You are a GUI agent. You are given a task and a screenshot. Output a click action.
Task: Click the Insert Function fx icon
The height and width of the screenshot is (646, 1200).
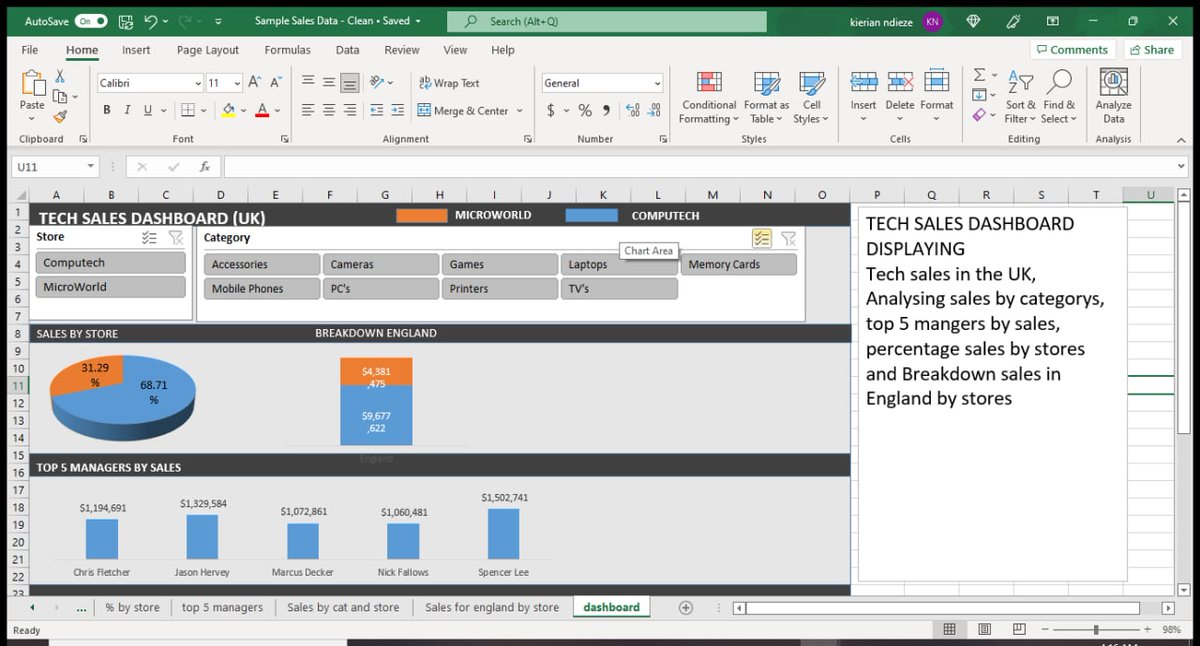pos(204,167)
